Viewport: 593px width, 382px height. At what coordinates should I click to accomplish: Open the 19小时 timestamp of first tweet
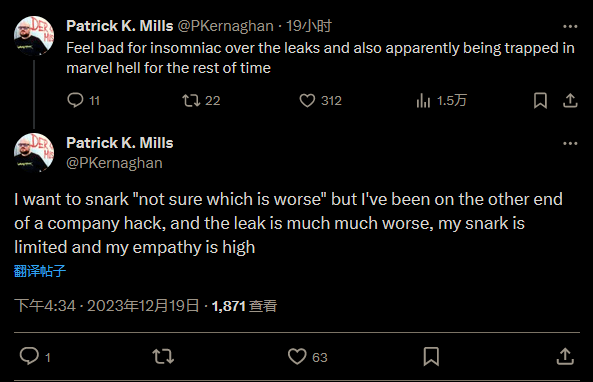pyautogui.click(x=309, y=26)
